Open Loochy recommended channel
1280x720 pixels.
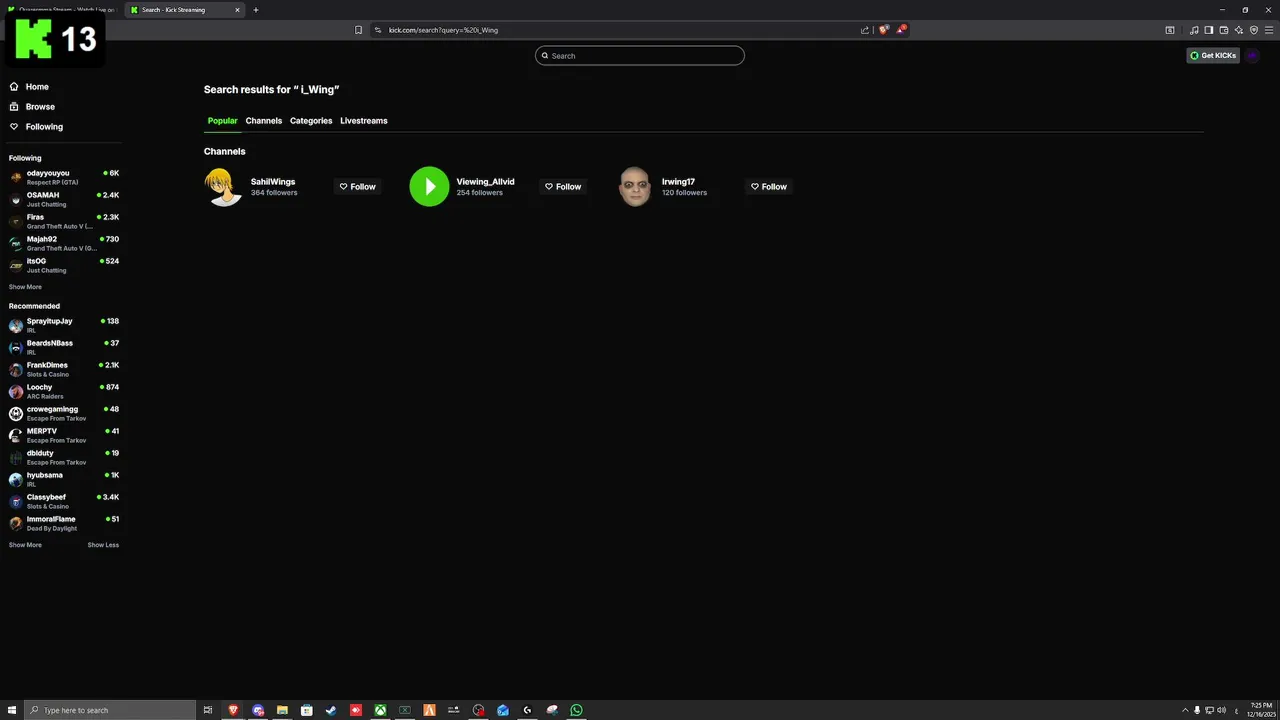[x=64, y=392]
